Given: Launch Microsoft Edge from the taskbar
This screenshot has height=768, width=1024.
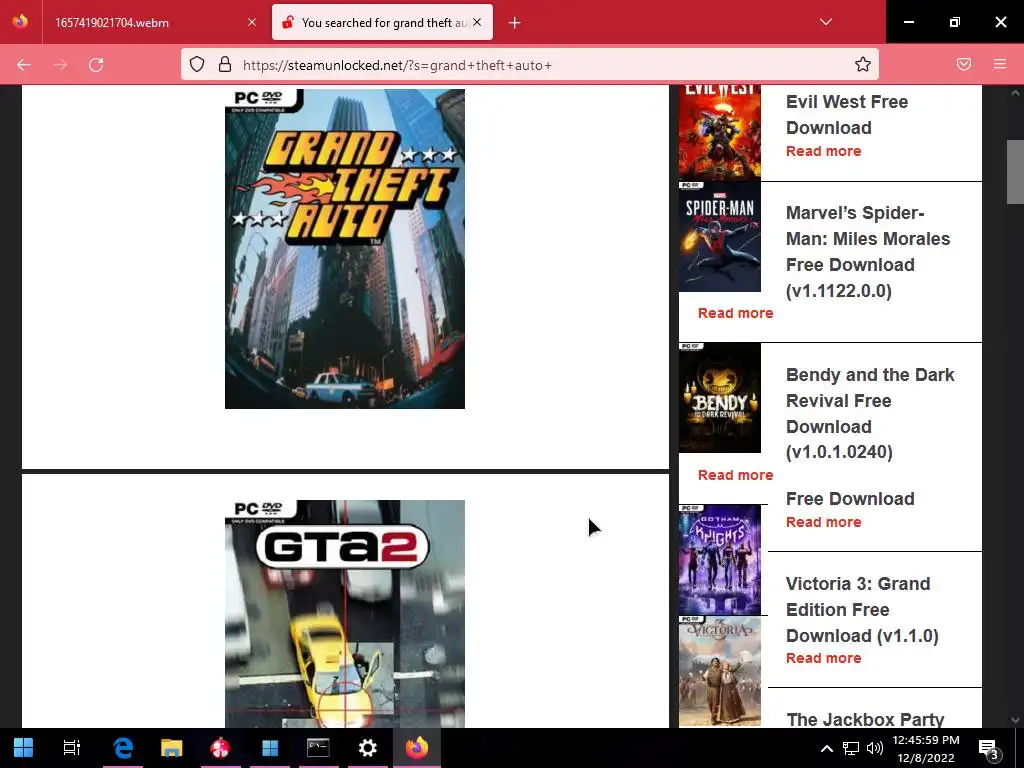Looking at the screenshot, I should click(x=123, y=748).
